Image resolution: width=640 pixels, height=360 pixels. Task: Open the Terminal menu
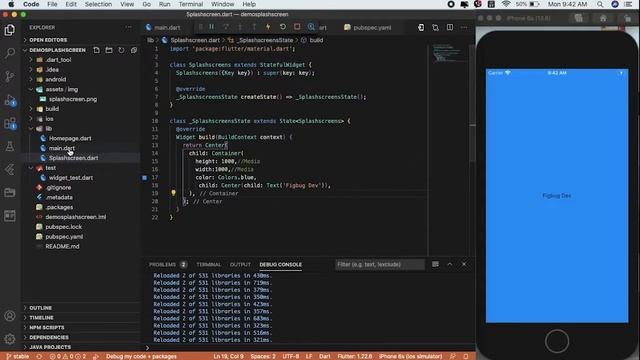click(191, 4)
